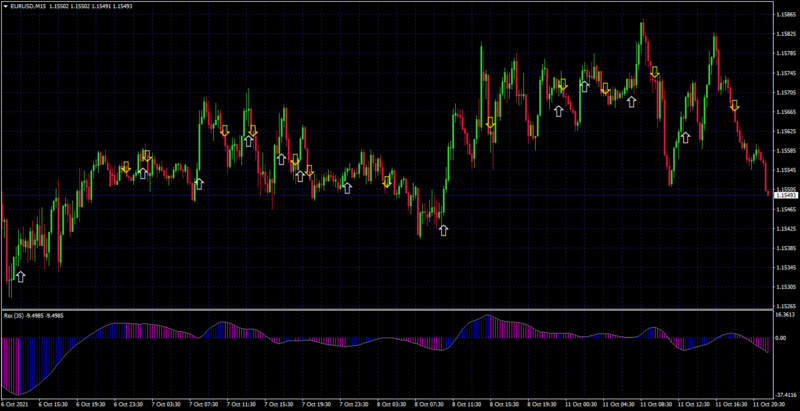
Task: Click the 1.15865 price axis label
Action: [x=784, y=15]
